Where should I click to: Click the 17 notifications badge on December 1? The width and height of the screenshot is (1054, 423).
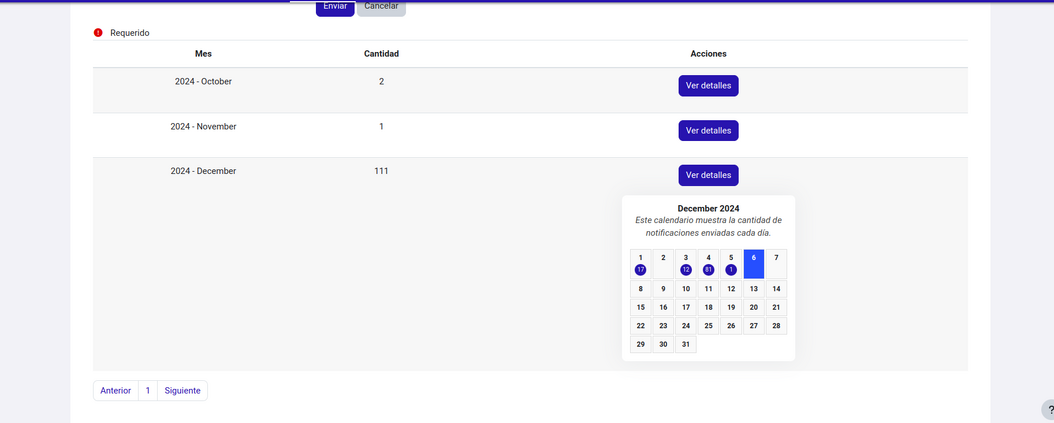[641, 270]
